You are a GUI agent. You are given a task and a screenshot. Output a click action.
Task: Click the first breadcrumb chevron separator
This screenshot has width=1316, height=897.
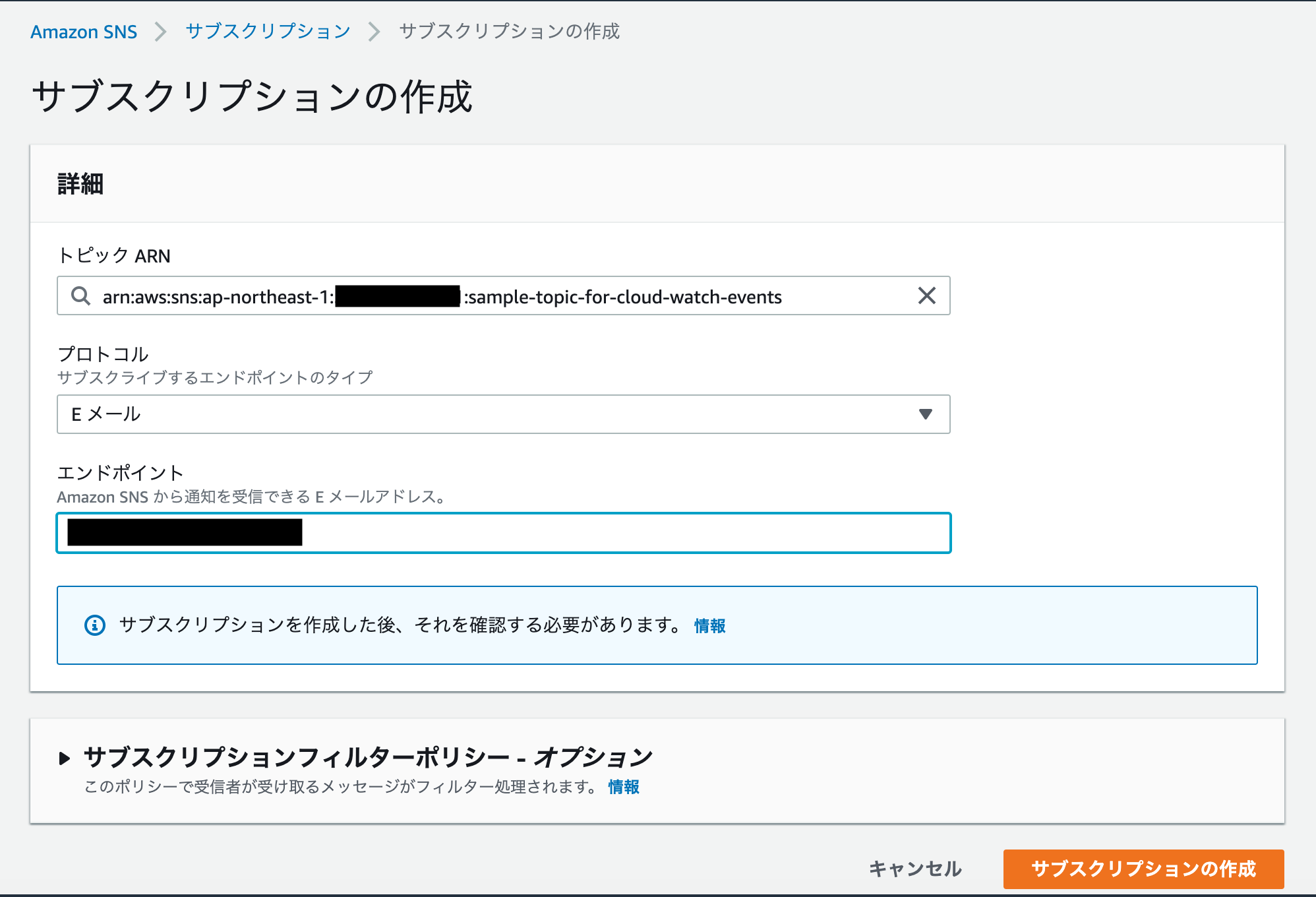click(161, 32)
